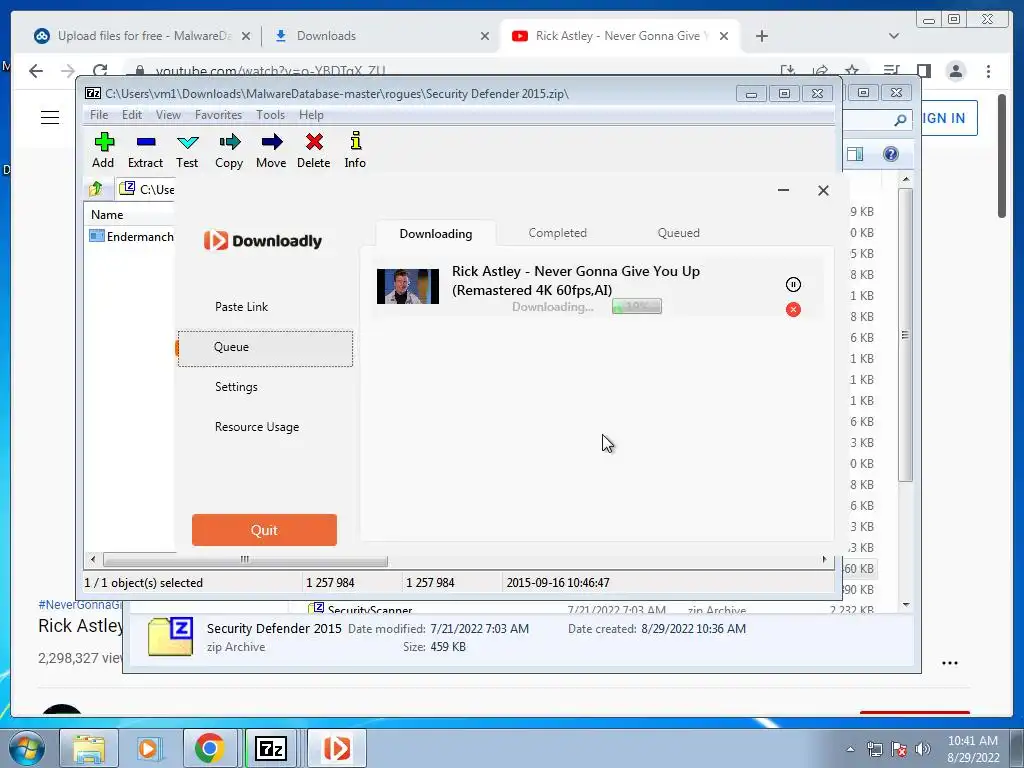Bookmark this page with star icon
Screen dimensions: 1024x768
click(852, 70)
